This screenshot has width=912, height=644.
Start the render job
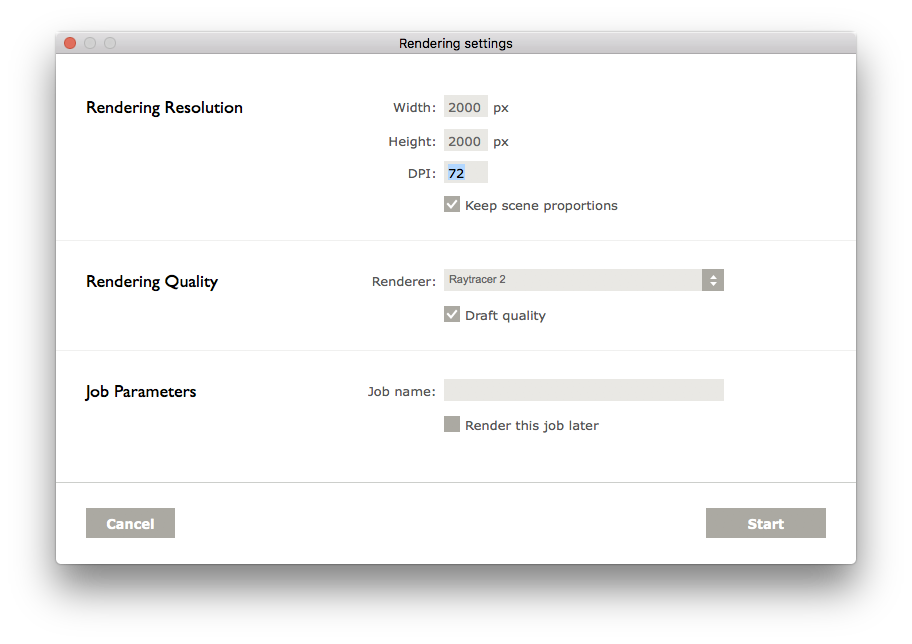pyautogui.click(x=765, y=523)
